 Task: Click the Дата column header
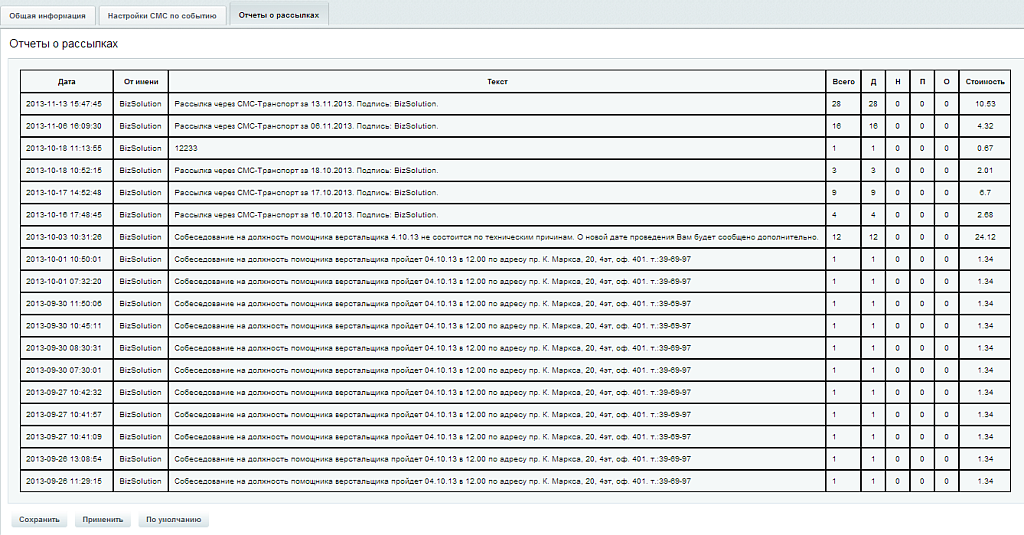(66, 81)
